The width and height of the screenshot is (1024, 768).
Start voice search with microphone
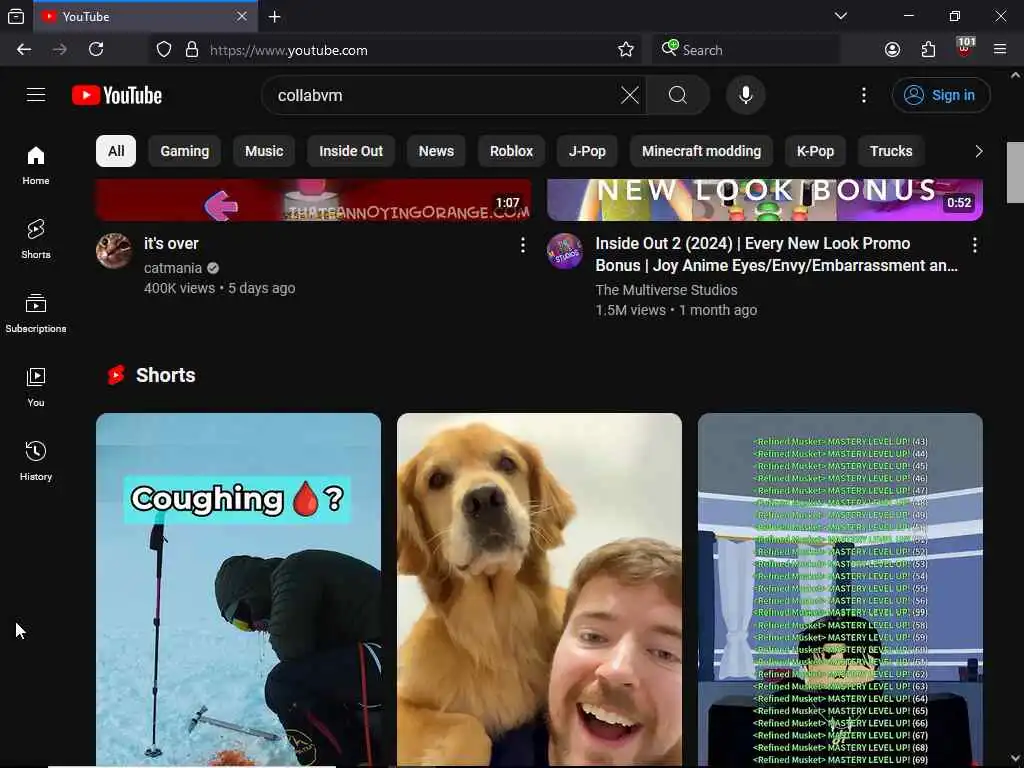(745, 95)
